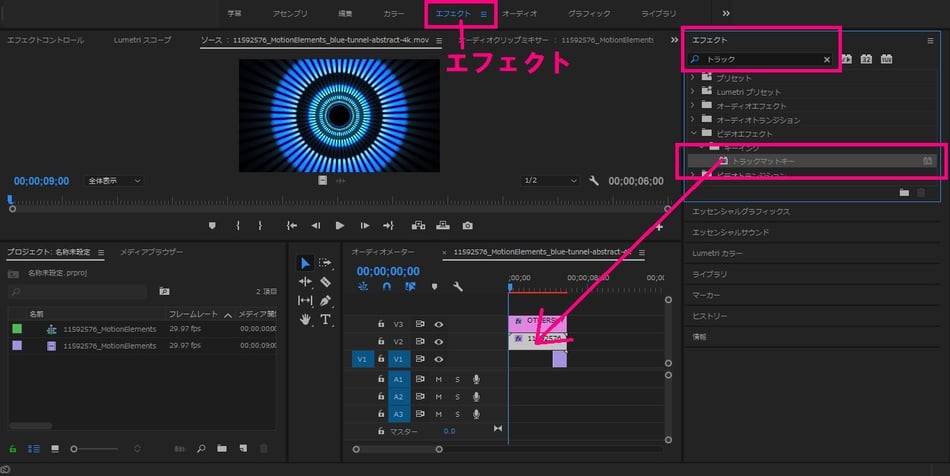Screen dimensions: 950x476
Task: Open the エッセンシャルグラフィックス panel
Action: coord(741,212)
